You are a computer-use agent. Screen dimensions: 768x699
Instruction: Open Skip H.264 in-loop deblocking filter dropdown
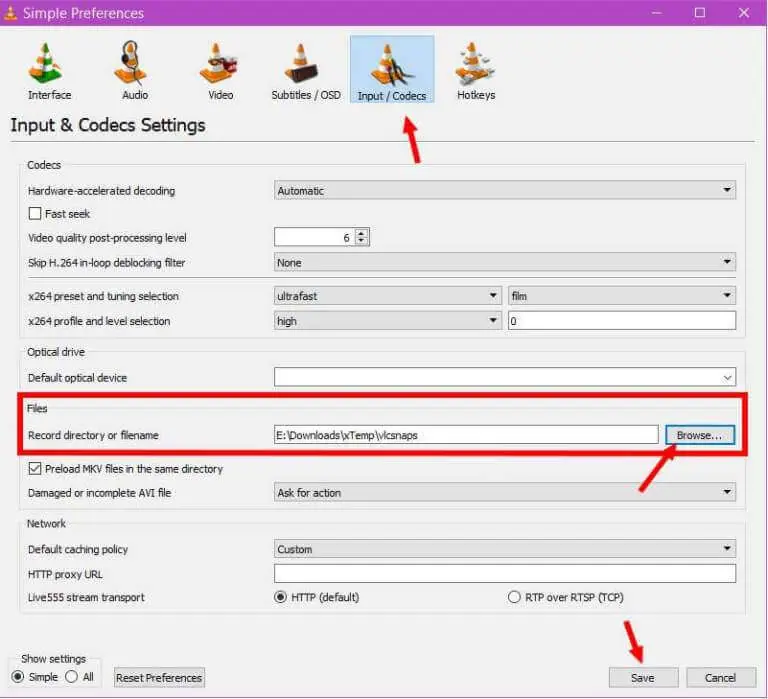tap(504, 263)
